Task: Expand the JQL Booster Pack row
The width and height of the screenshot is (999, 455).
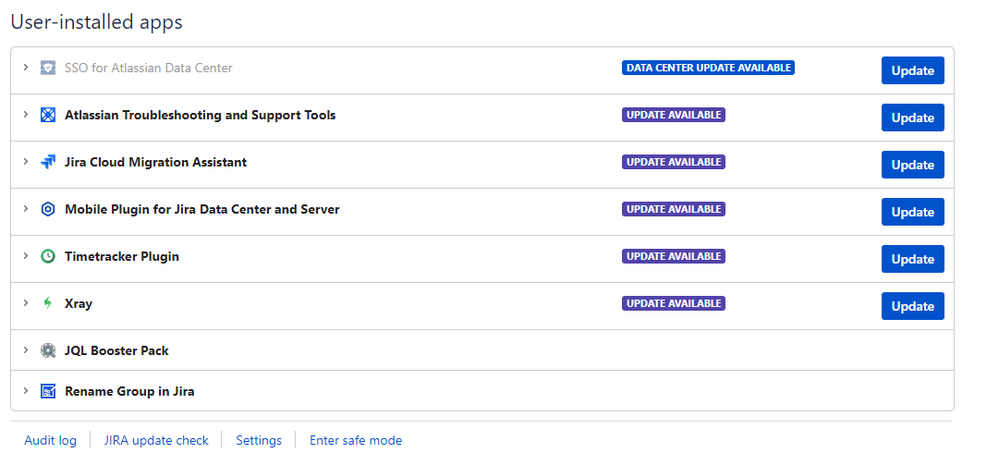Action: click(x=25, y=350)
